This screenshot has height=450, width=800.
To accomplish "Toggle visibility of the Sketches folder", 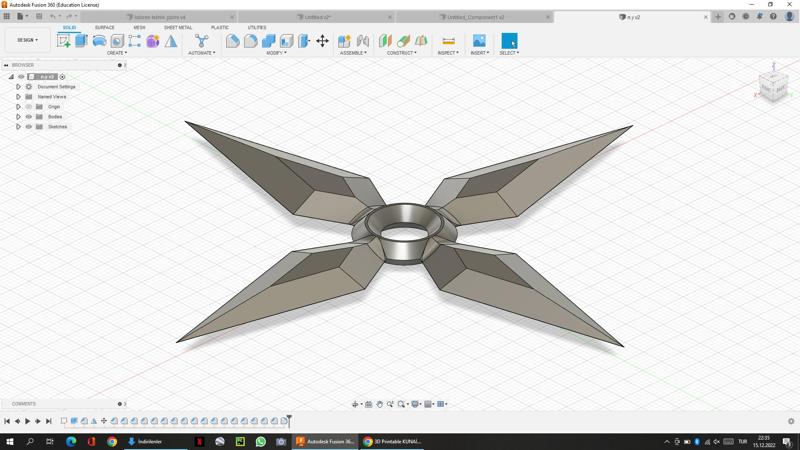I will click(29, 127).
